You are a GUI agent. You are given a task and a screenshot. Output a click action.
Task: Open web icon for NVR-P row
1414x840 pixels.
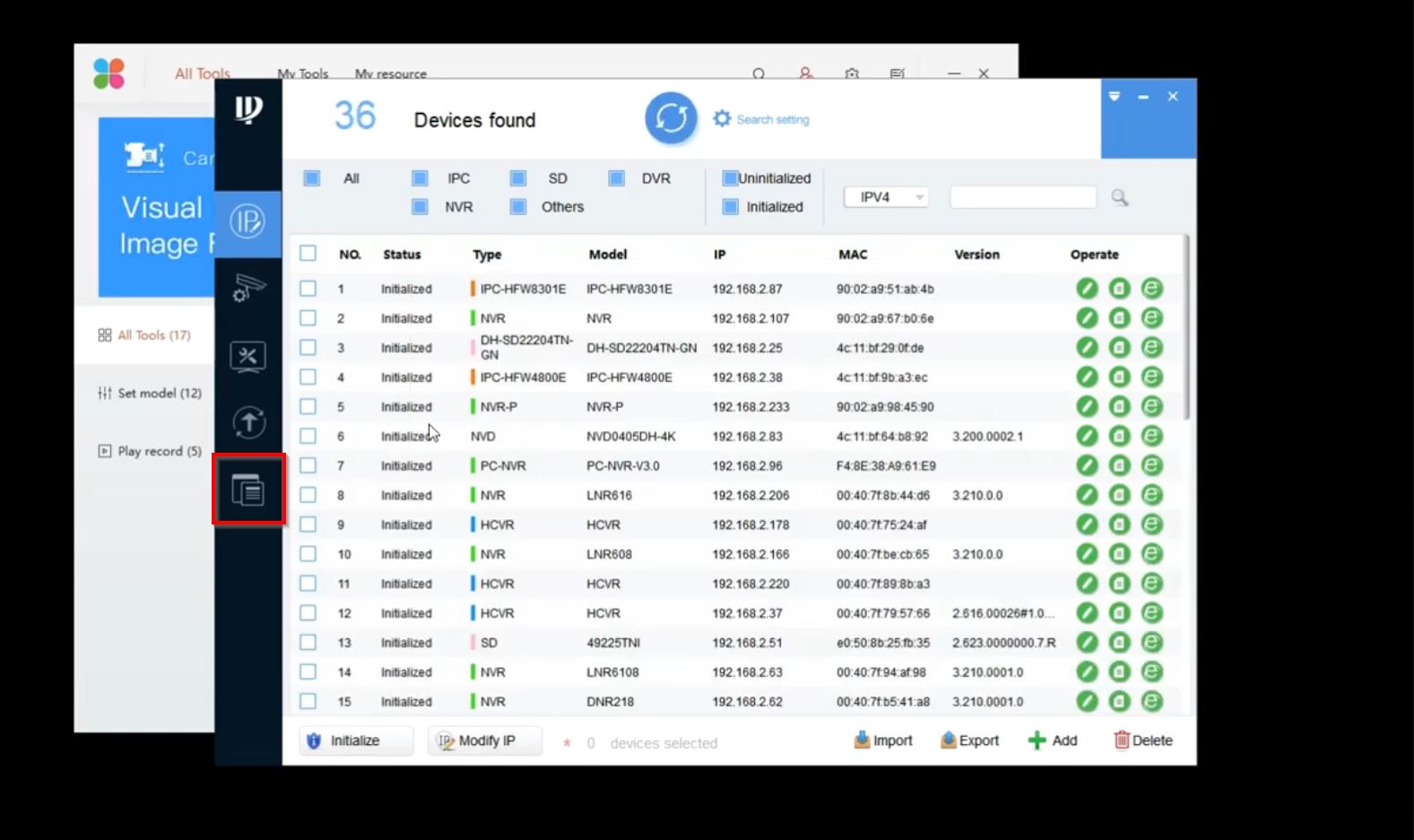click(x=1152, y=407)
